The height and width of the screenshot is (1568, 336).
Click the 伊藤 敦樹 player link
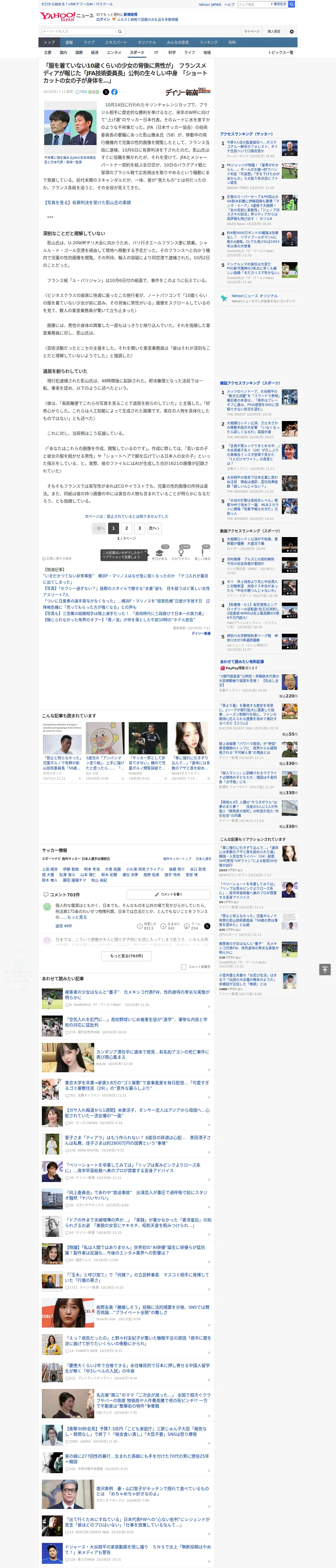coord(71,869)
